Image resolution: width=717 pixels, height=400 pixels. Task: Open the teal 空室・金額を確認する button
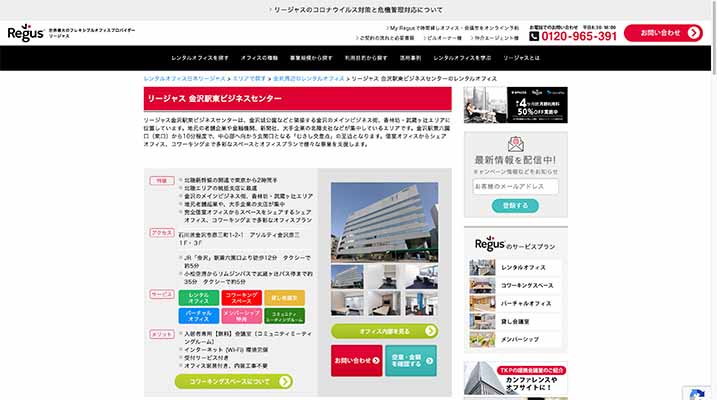coord(411,360)
